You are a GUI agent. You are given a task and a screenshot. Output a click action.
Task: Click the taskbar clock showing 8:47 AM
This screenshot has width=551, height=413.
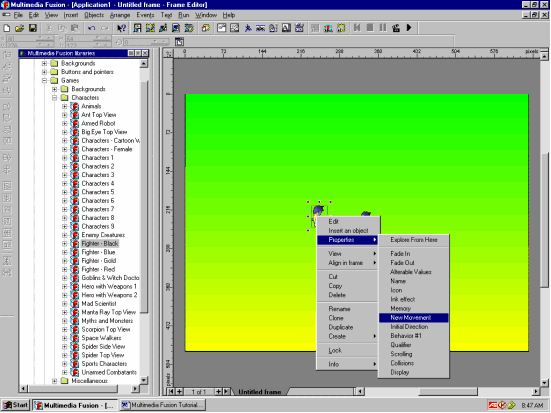pyautogui.click(x=532, y=406)
